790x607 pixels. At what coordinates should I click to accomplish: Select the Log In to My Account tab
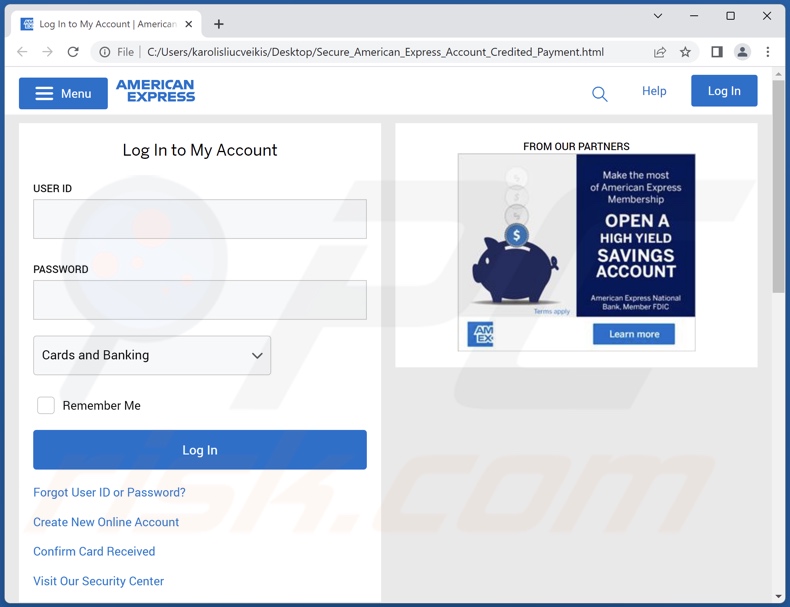coord(106,24)
